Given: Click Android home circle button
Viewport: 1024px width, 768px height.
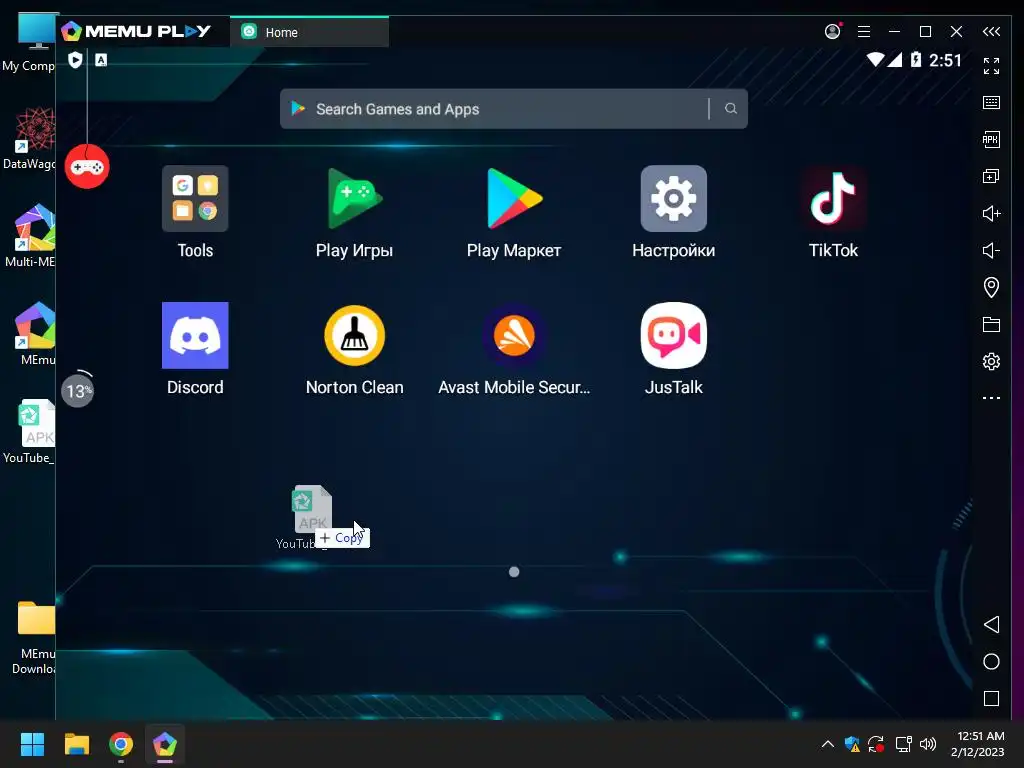Looking at the screenshot, I should point(991,662).
